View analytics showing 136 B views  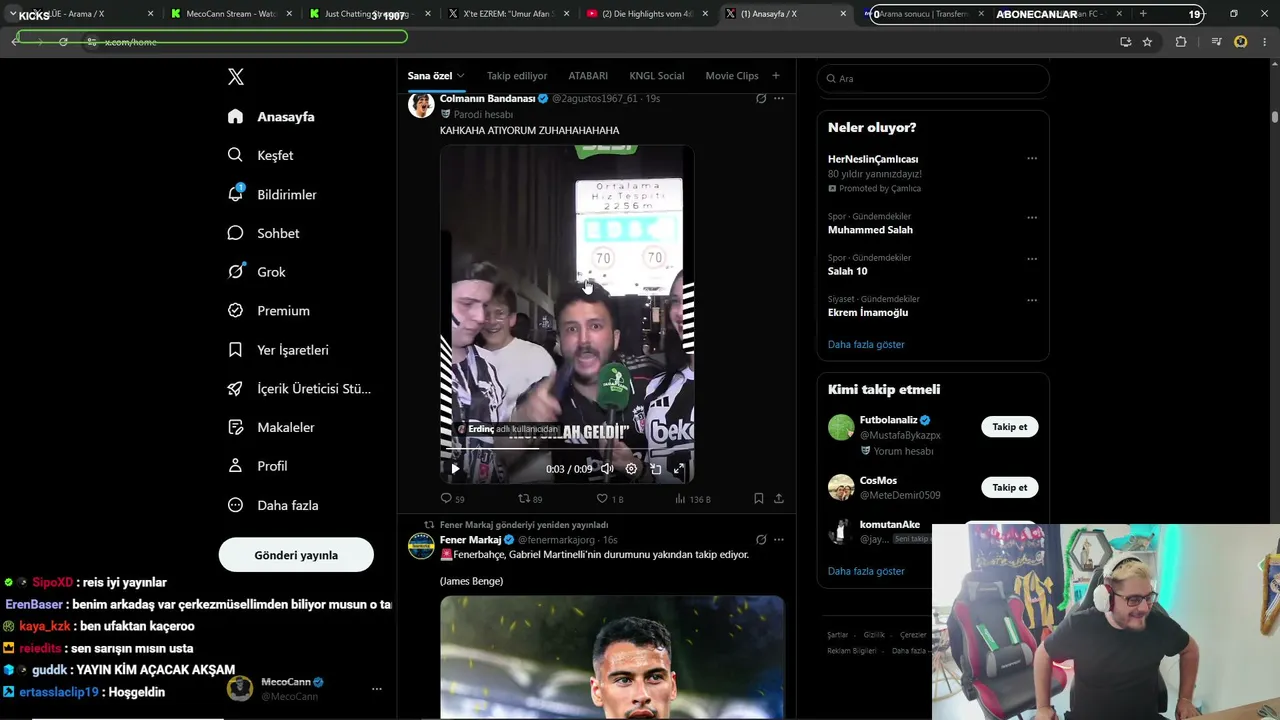(x=692, y=498)
